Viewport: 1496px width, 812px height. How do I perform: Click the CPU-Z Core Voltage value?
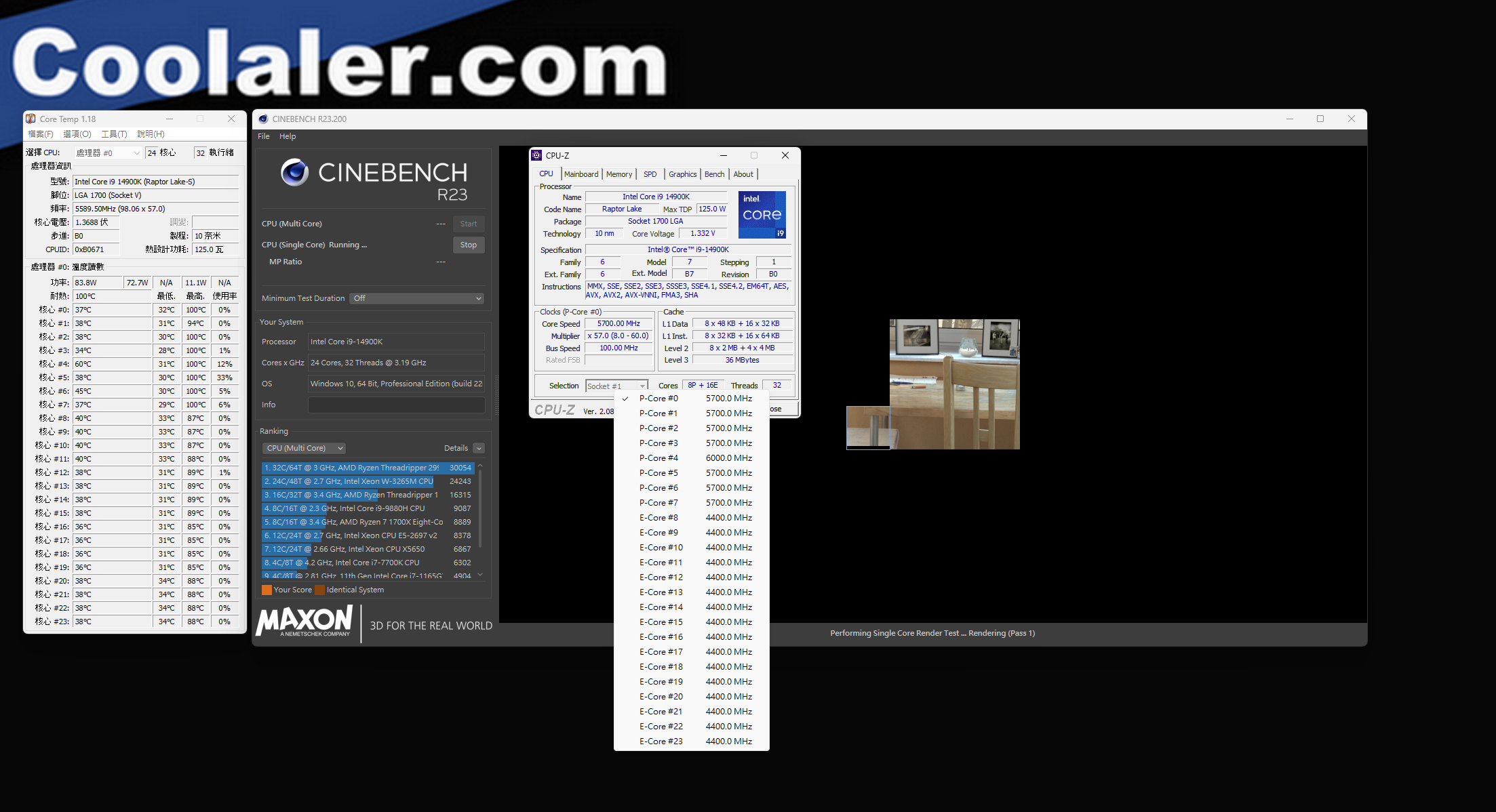pyautogui.click(x=703, y=234)
